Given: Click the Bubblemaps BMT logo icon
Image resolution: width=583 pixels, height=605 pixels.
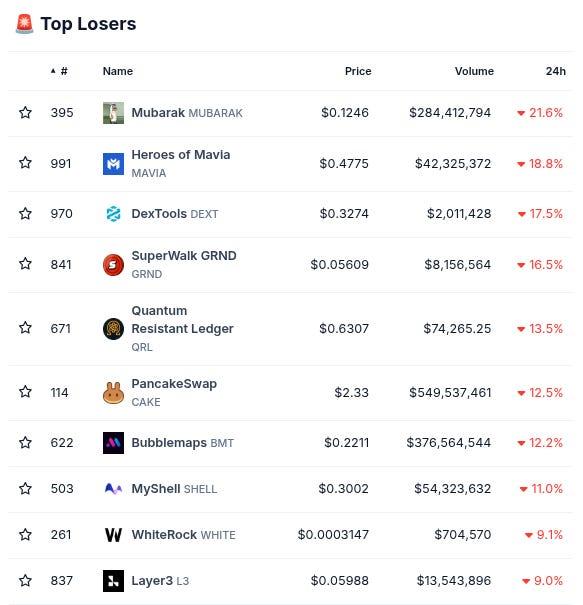Looking at the screenshot, I should pyautogui.click(x=113, y=443).
